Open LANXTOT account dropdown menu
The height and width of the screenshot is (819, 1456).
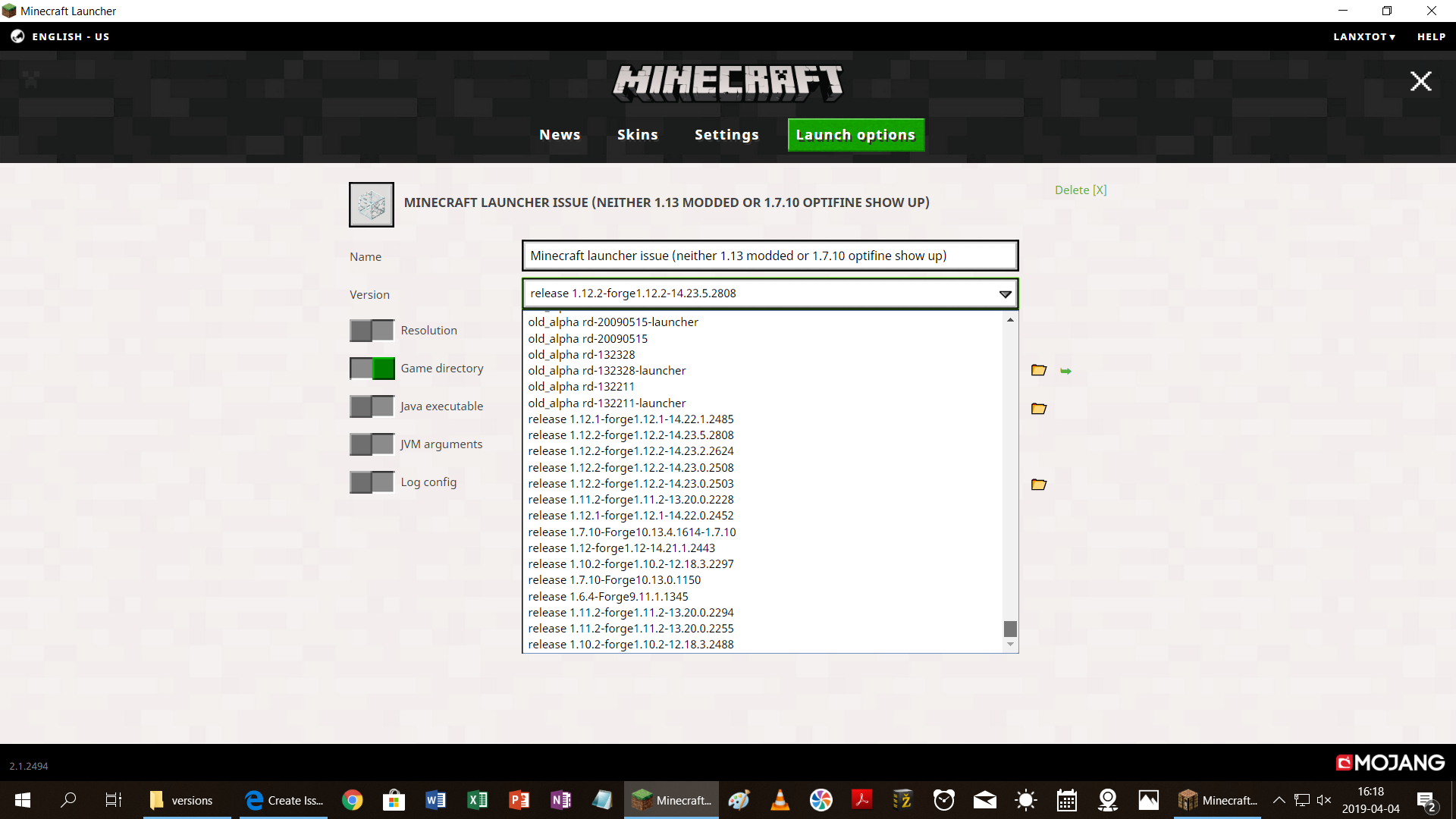pyautogui.click(x=1364, y=36)
